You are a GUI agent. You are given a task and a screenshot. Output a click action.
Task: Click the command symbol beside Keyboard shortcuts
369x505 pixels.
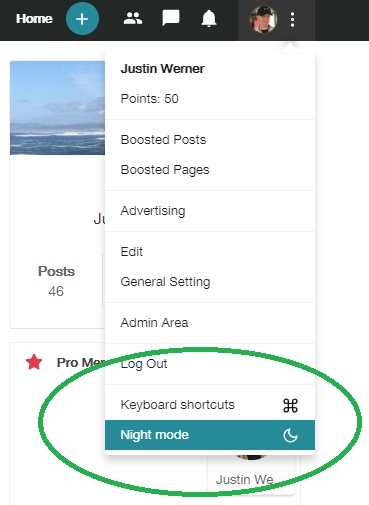[x=290, y=405]
